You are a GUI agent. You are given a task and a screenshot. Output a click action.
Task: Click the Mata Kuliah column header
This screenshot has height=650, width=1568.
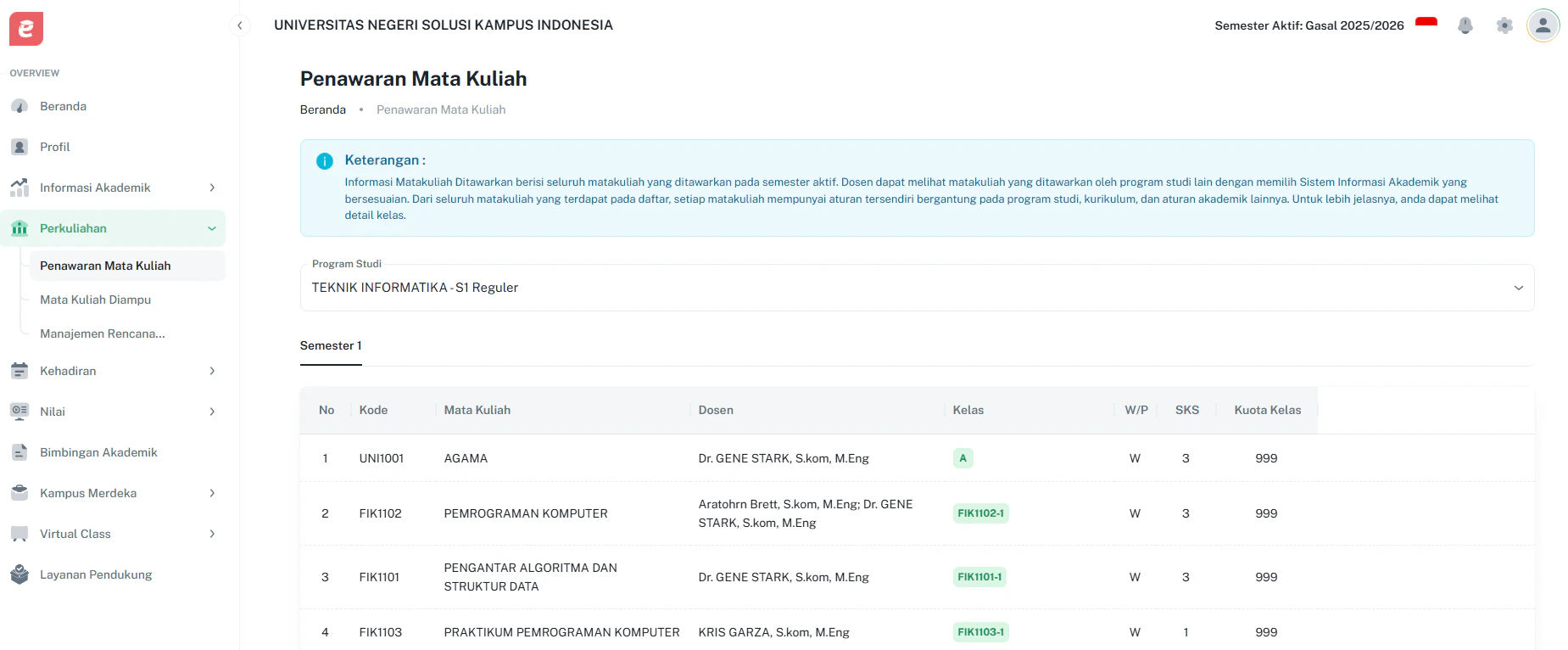click(477, 410)
